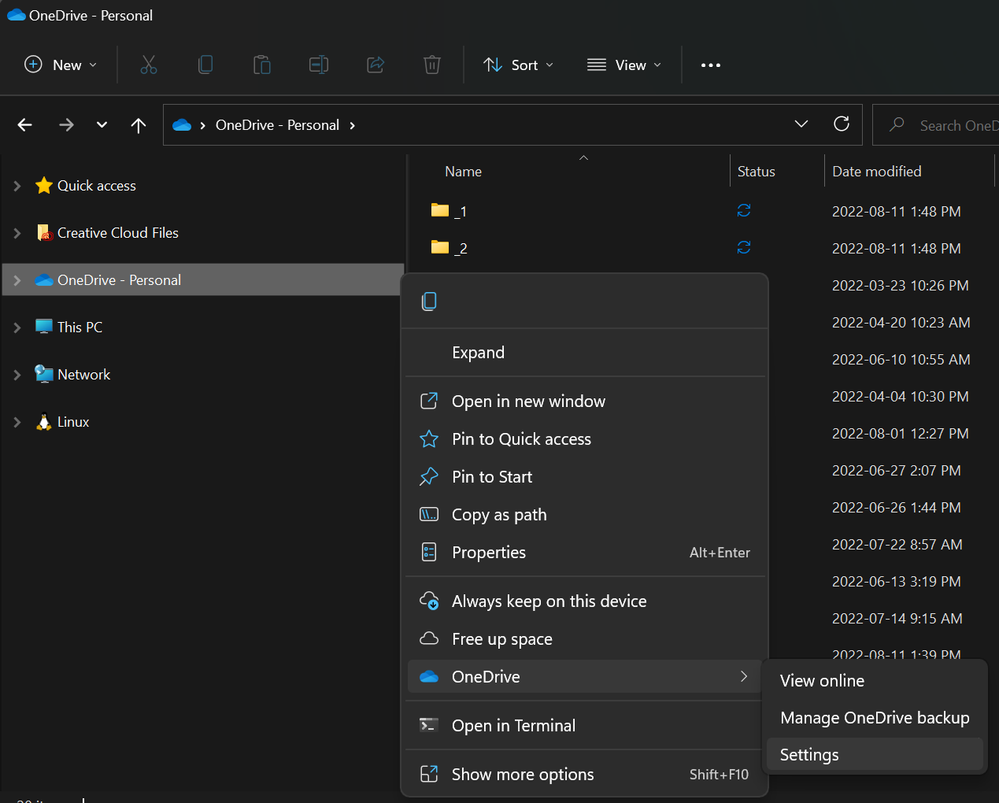Image resolution: width=999 pixels, height=803 pixels.
Task: Open the View dropdown menu
Action: pyautogui.click(x=624, y=65)
